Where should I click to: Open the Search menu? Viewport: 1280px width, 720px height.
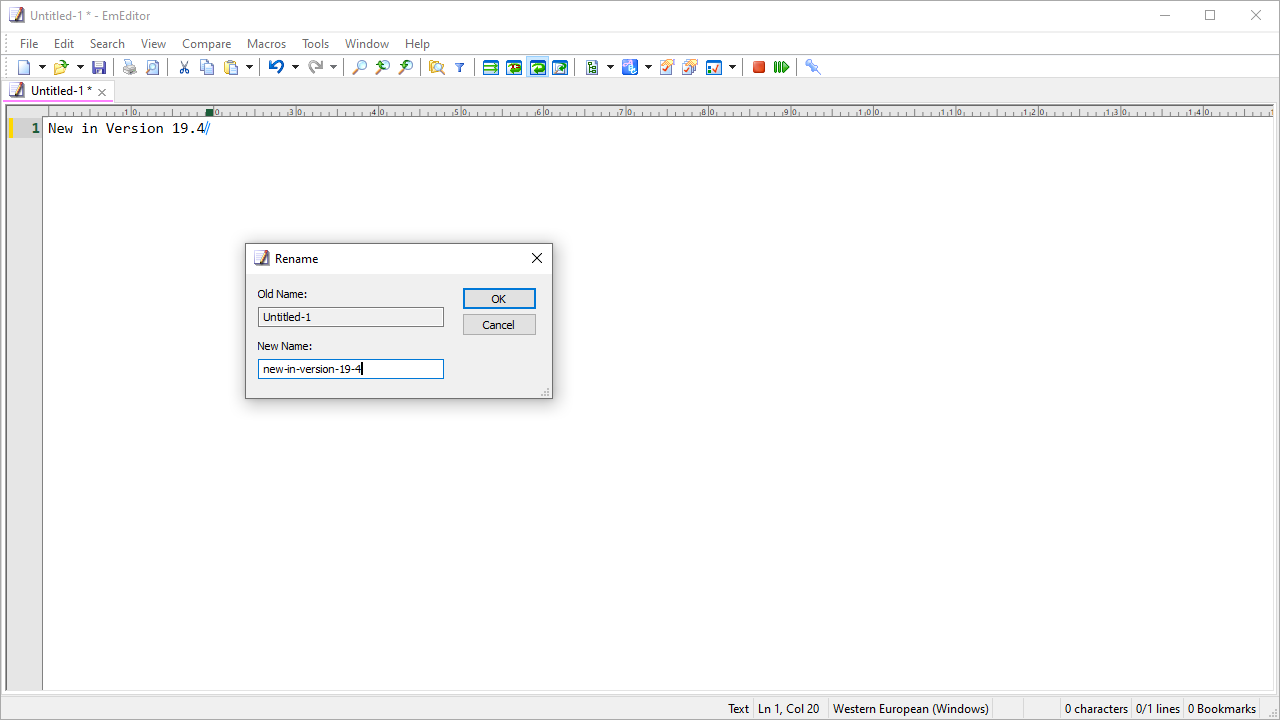coord(107,44)
